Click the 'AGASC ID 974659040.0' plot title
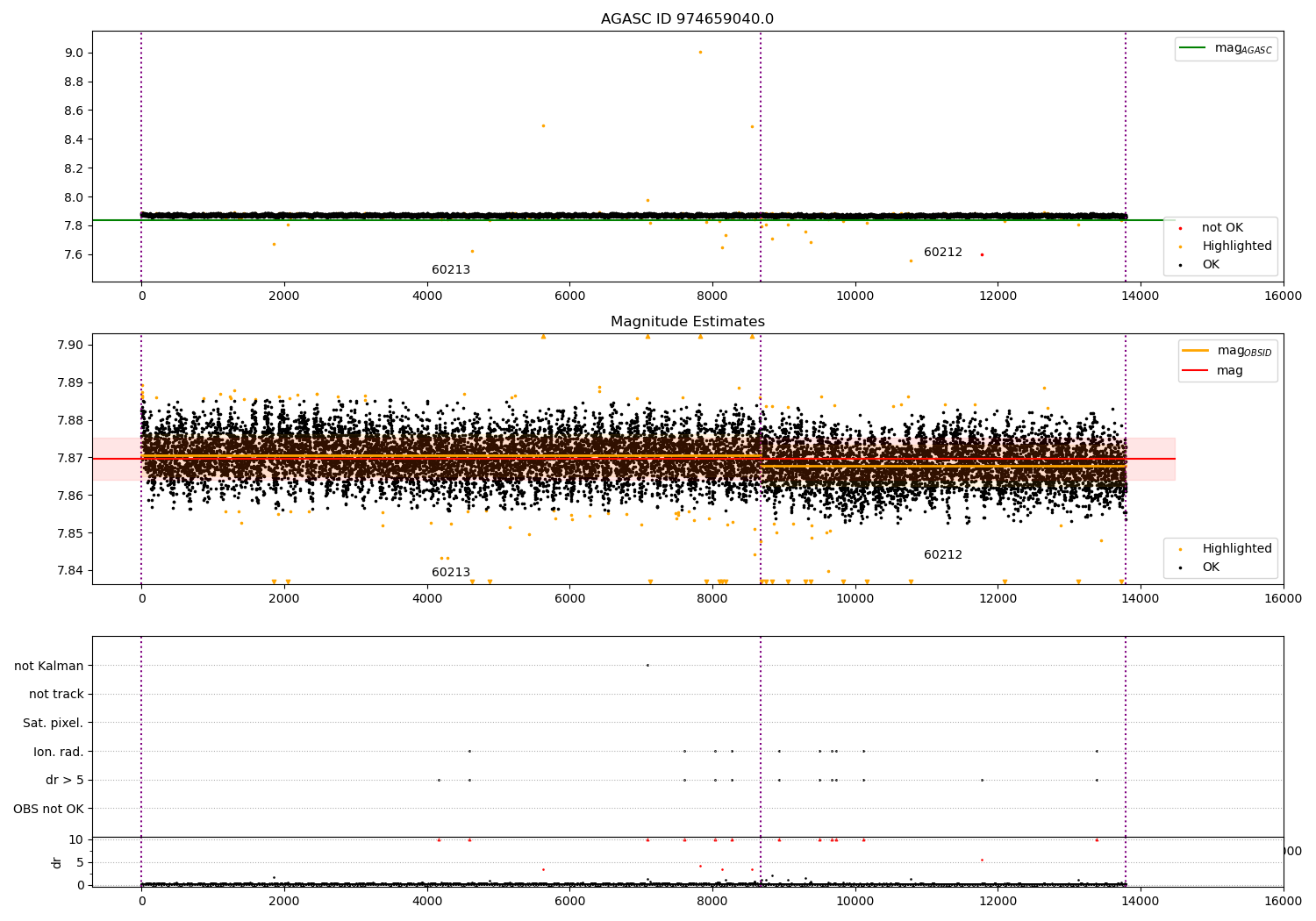Image resolution: width=1316 pixels, height=921 pixels. 687,19
